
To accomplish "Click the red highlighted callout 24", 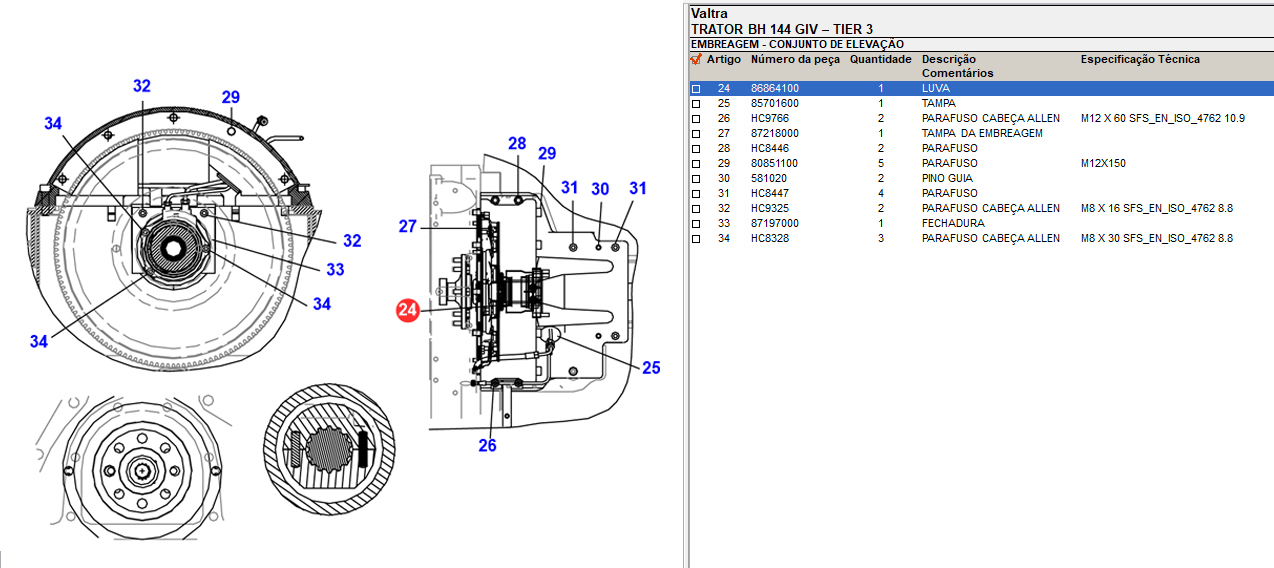I will click(407, 311).
